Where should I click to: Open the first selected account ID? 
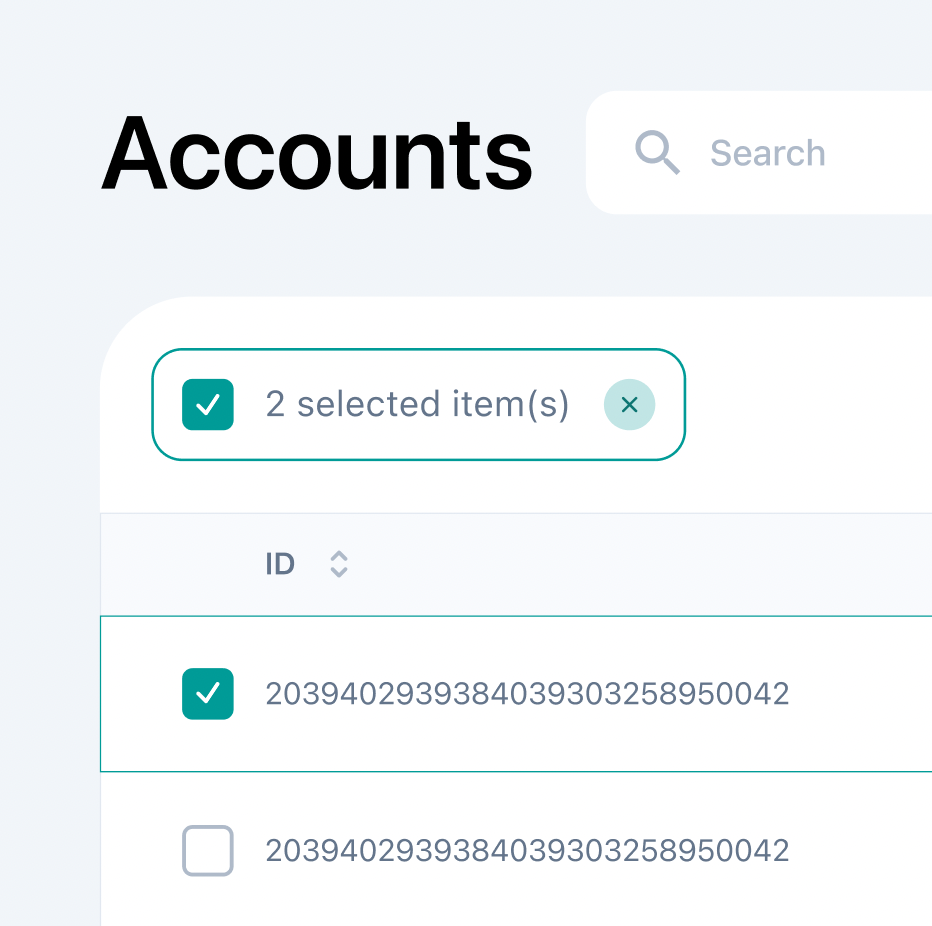click(527, 694)
